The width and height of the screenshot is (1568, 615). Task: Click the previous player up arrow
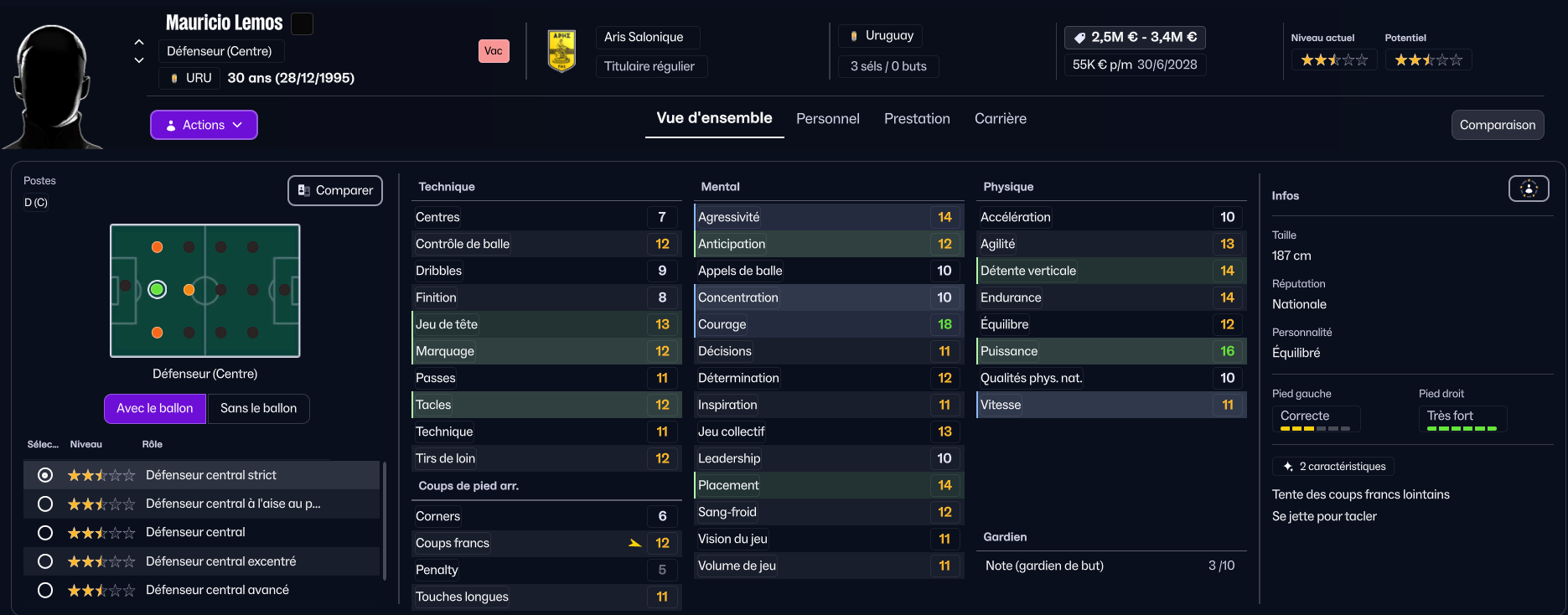click(x=139, y=42)
